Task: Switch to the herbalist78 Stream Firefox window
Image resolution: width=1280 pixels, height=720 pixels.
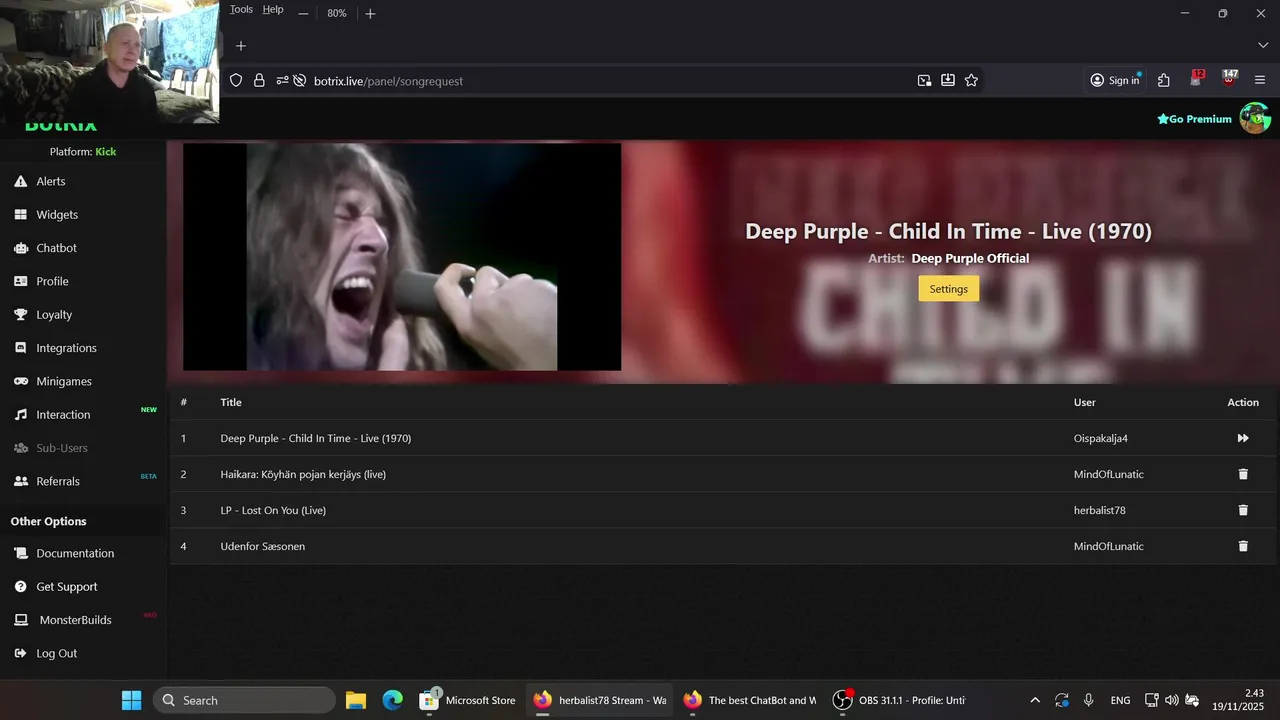Action: [x=600, y=700]
